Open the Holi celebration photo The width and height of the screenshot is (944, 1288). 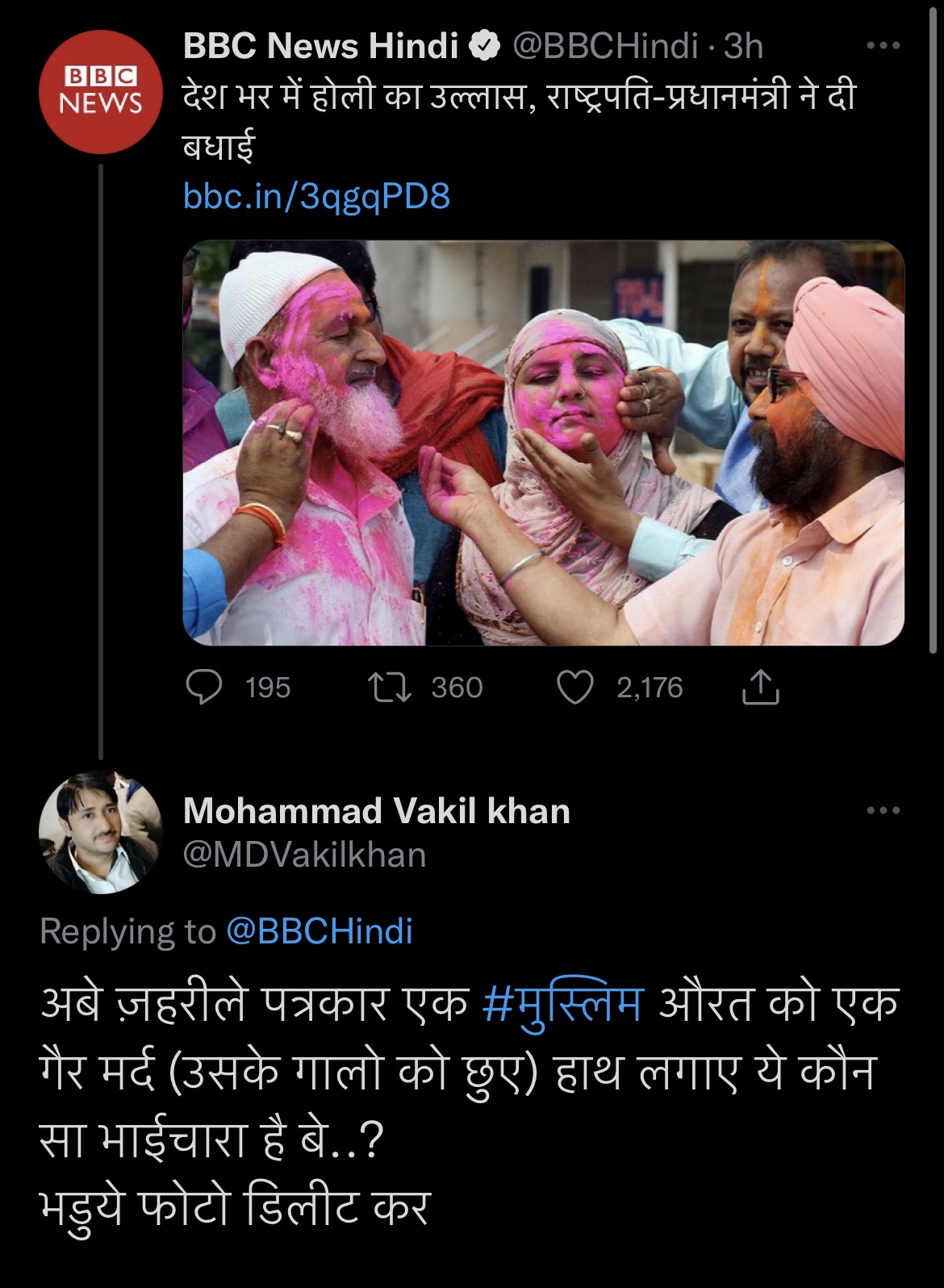point(543,442)
